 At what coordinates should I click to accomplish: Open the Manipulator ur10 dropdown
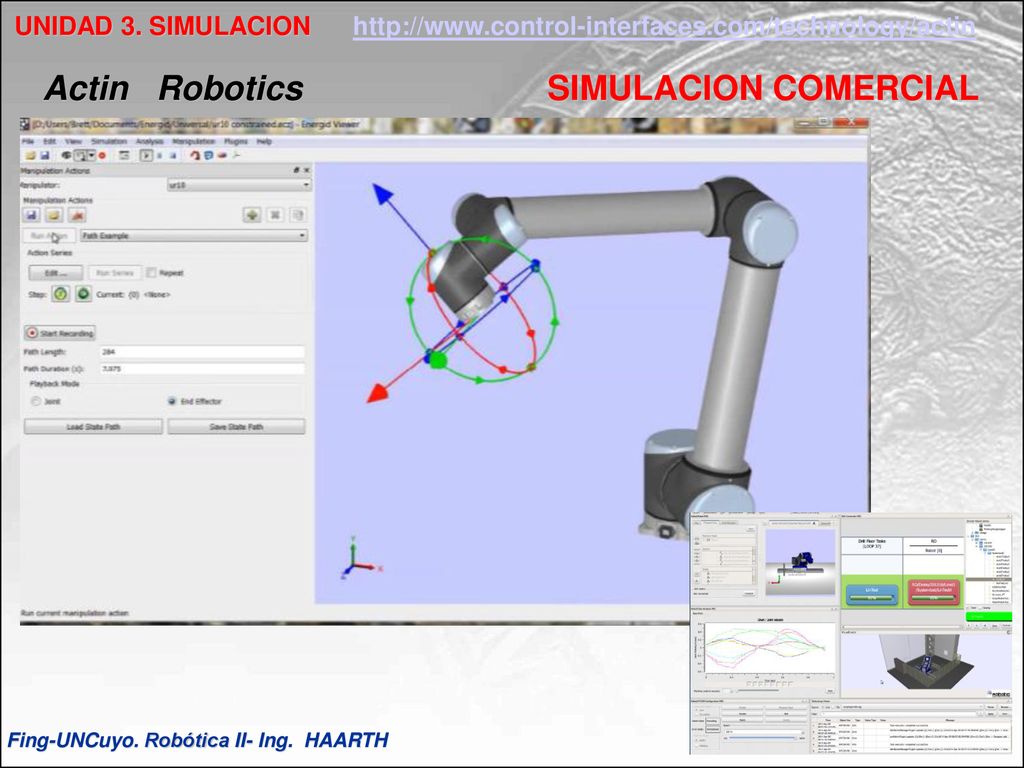click(239, 185)
